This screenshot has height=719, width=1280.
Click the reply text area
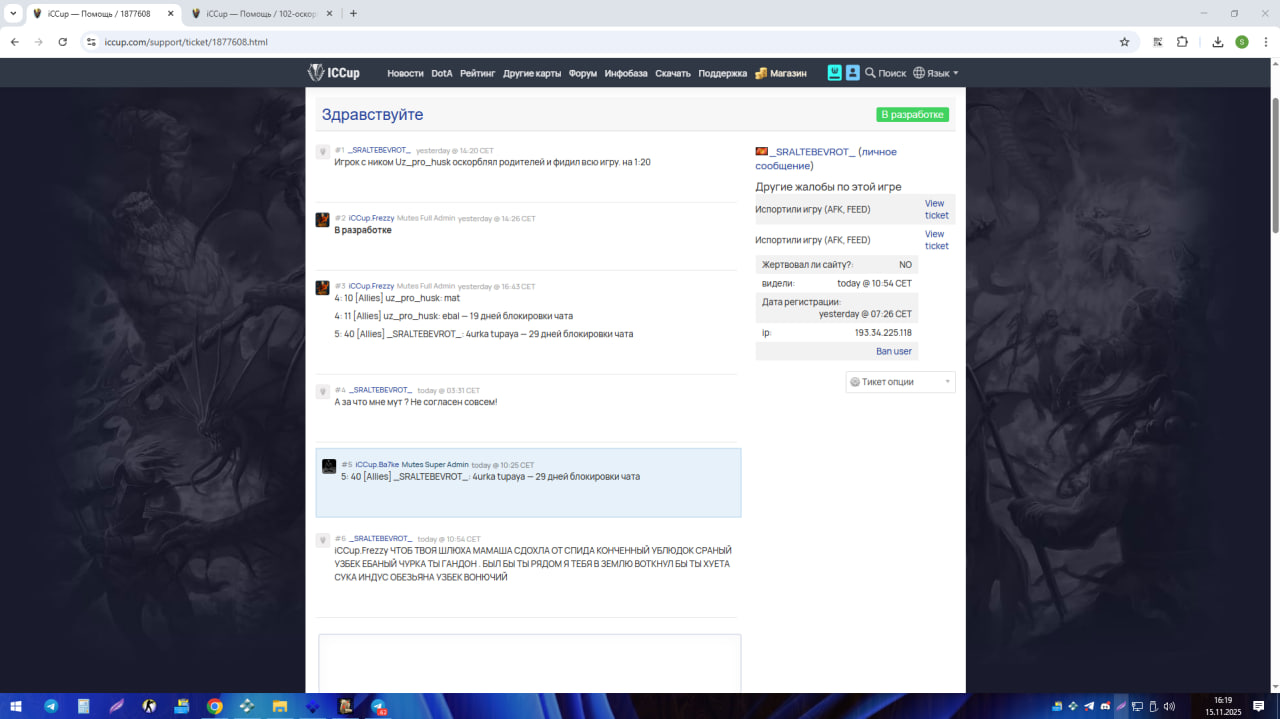tap(529, 663)
